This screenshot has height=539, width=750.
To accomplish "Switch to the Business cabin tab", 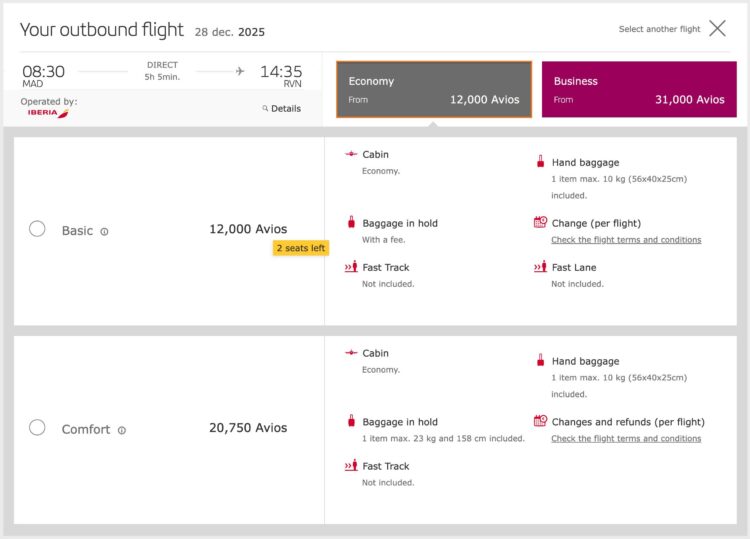I will [x=639, y=89].
